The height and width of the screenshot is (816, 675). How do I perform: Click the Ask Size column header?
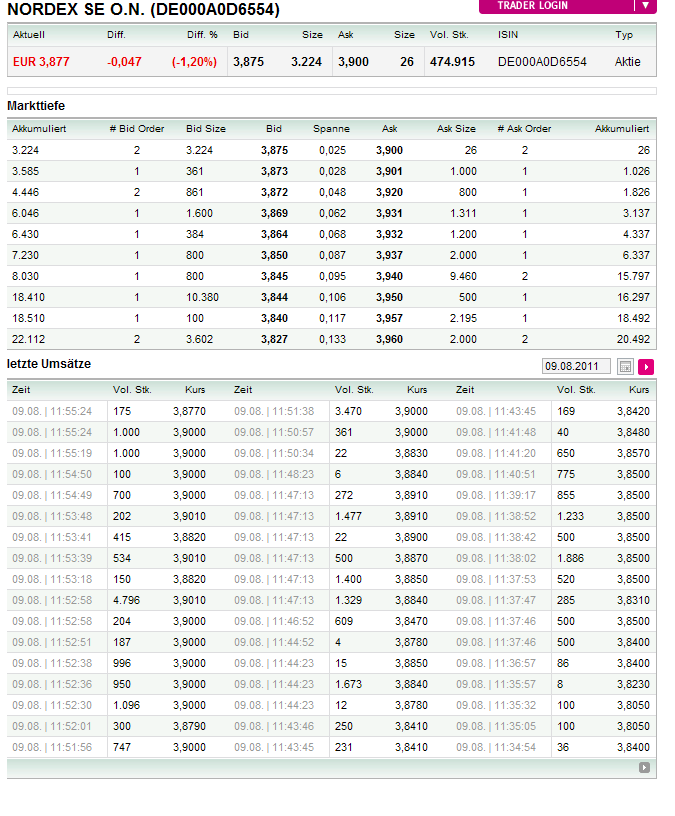456,129
